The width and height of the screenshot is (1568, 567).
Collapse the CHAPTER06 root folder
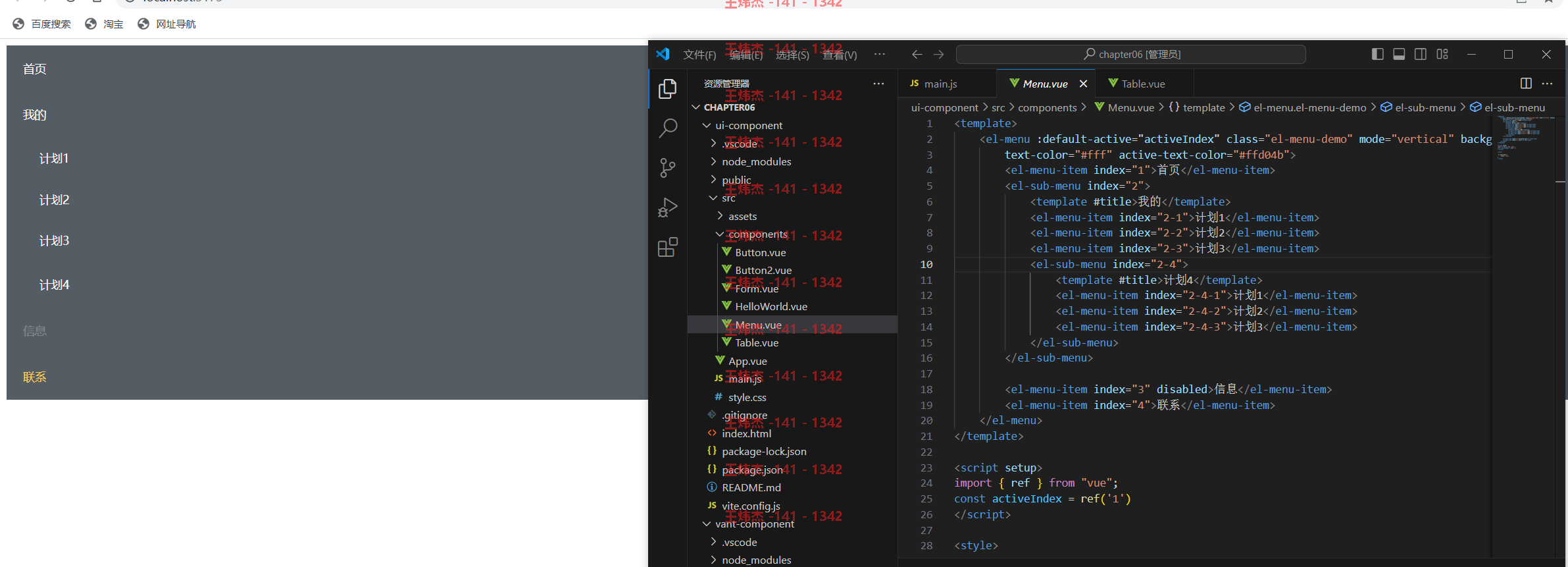(792, 107)
